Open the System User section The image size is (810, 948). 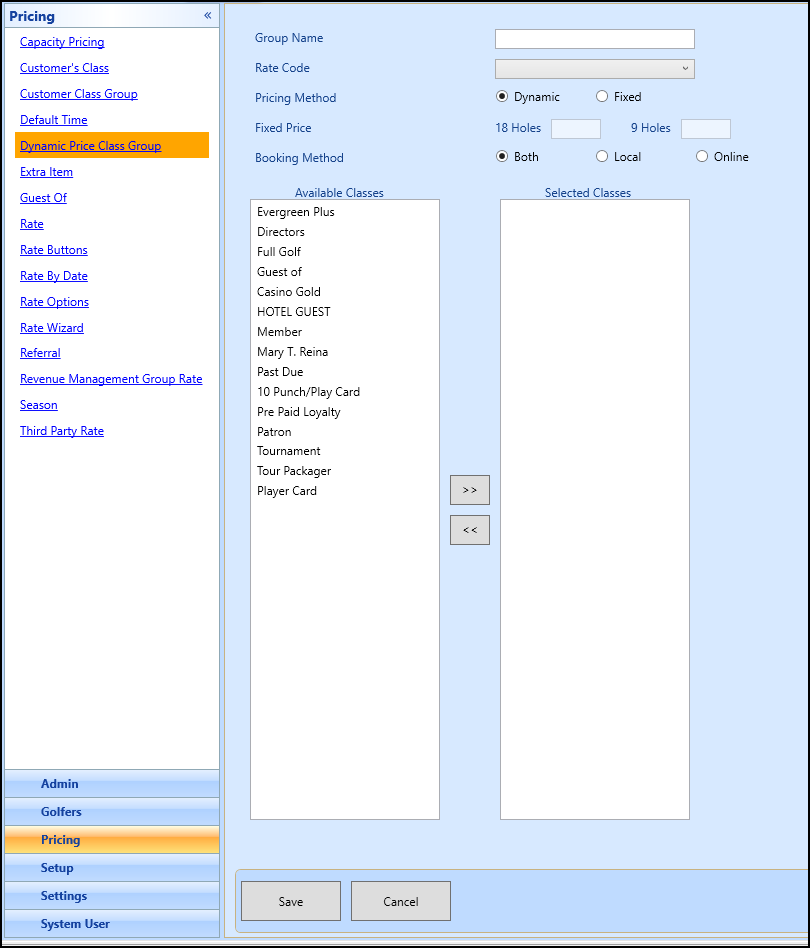112,924
